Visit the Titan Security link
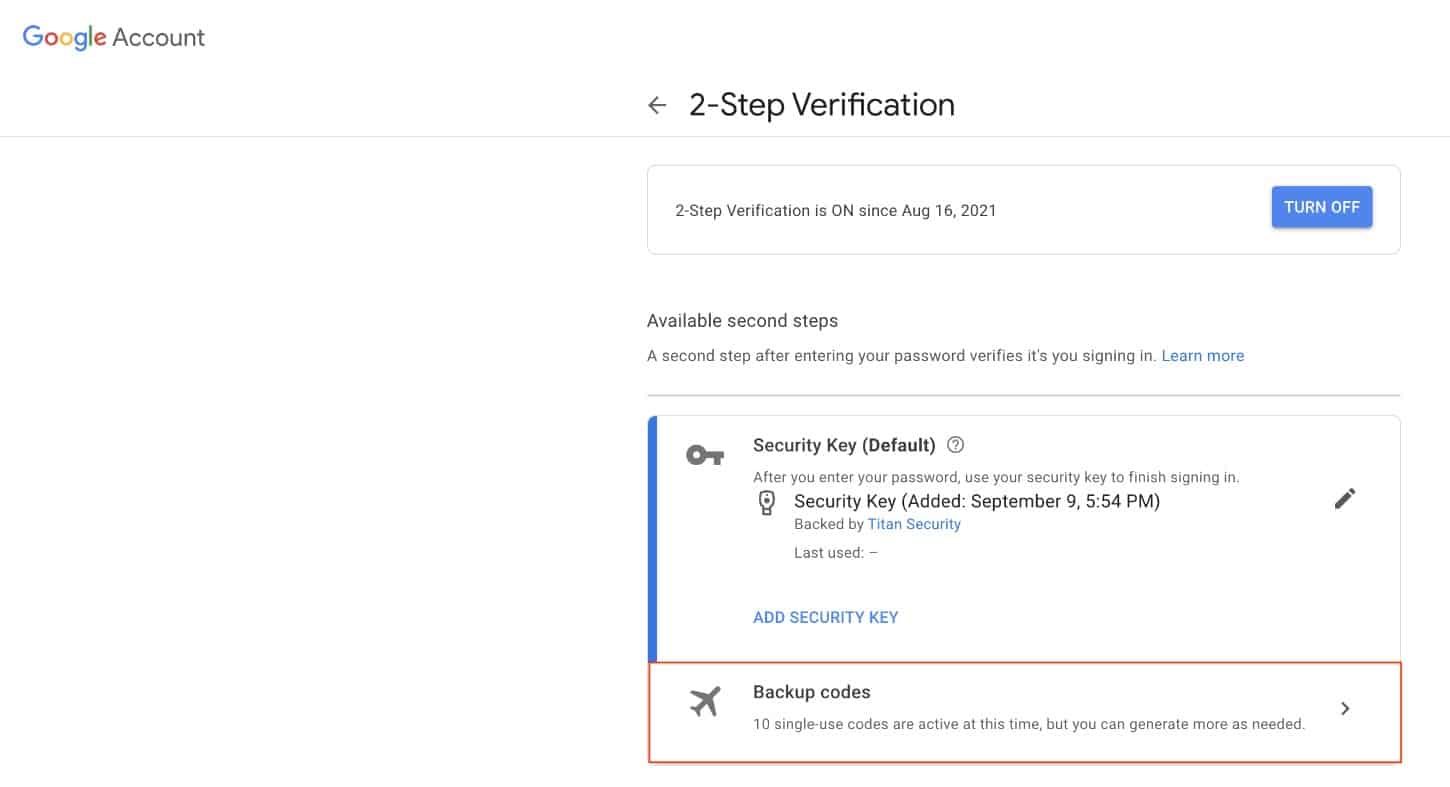1450x787 pixels. (914, 523)
